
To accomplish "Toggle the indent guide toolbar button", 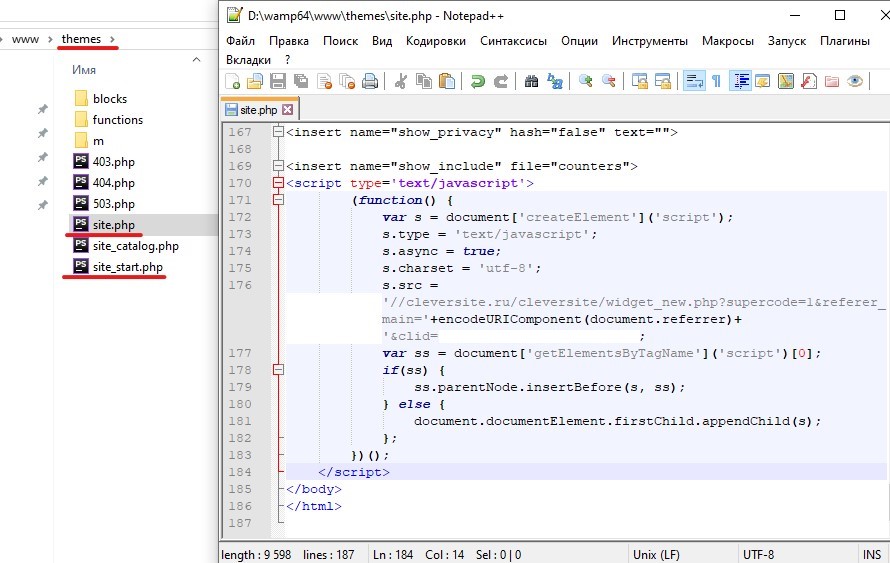I will pyautogui.click(x=741, y=82).
